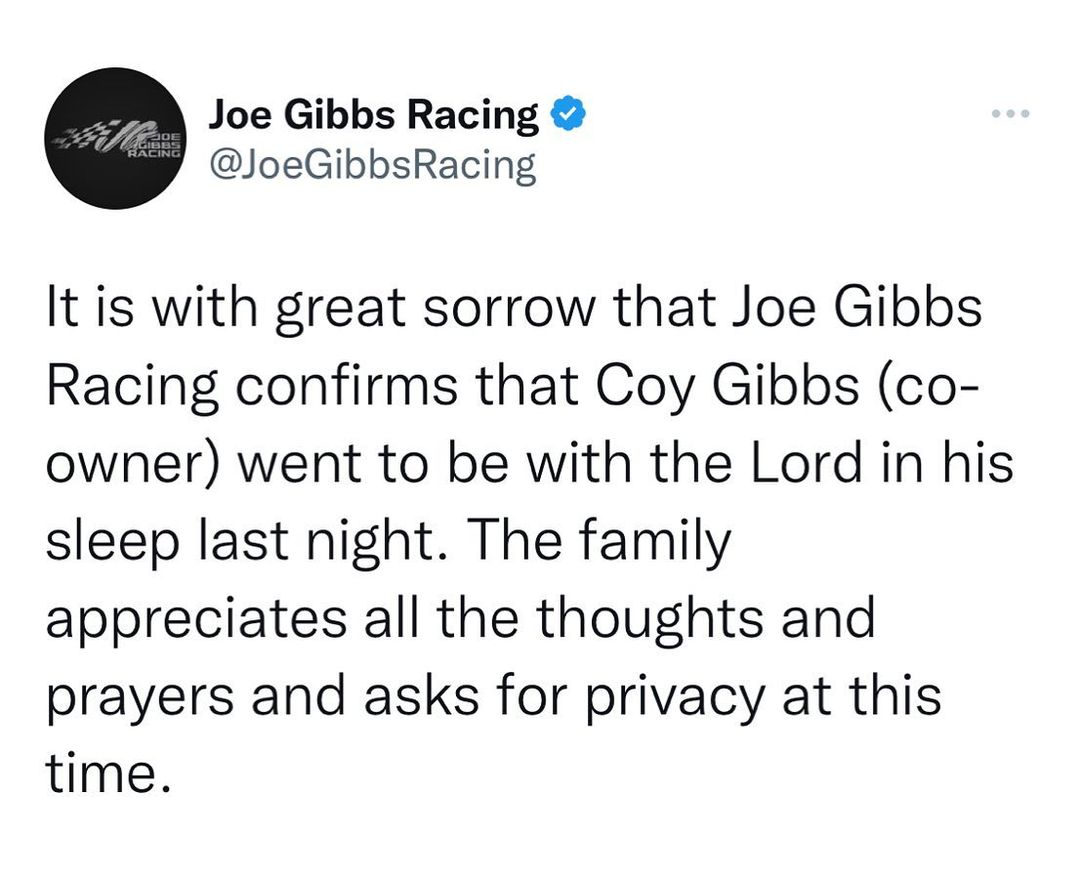Open the @JoeGibbsRacing handle link
The height and width of the screenshot is (878, 1080).
point(372,165)
